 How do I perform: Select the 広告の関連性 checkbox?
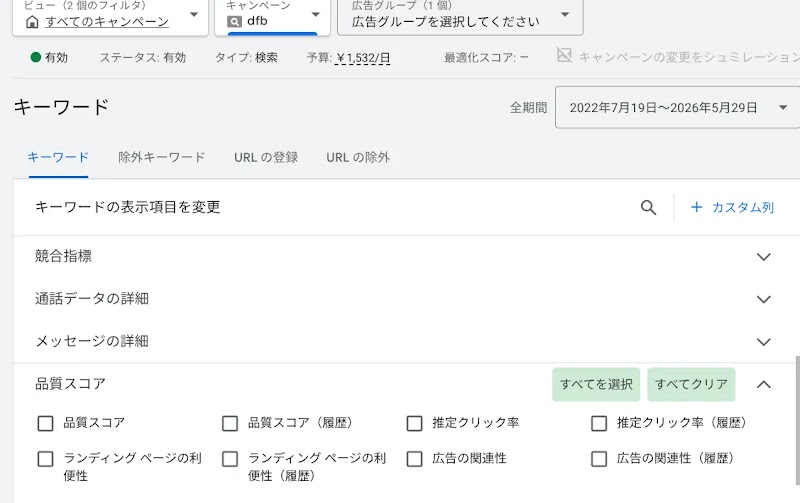coord(414,459)
